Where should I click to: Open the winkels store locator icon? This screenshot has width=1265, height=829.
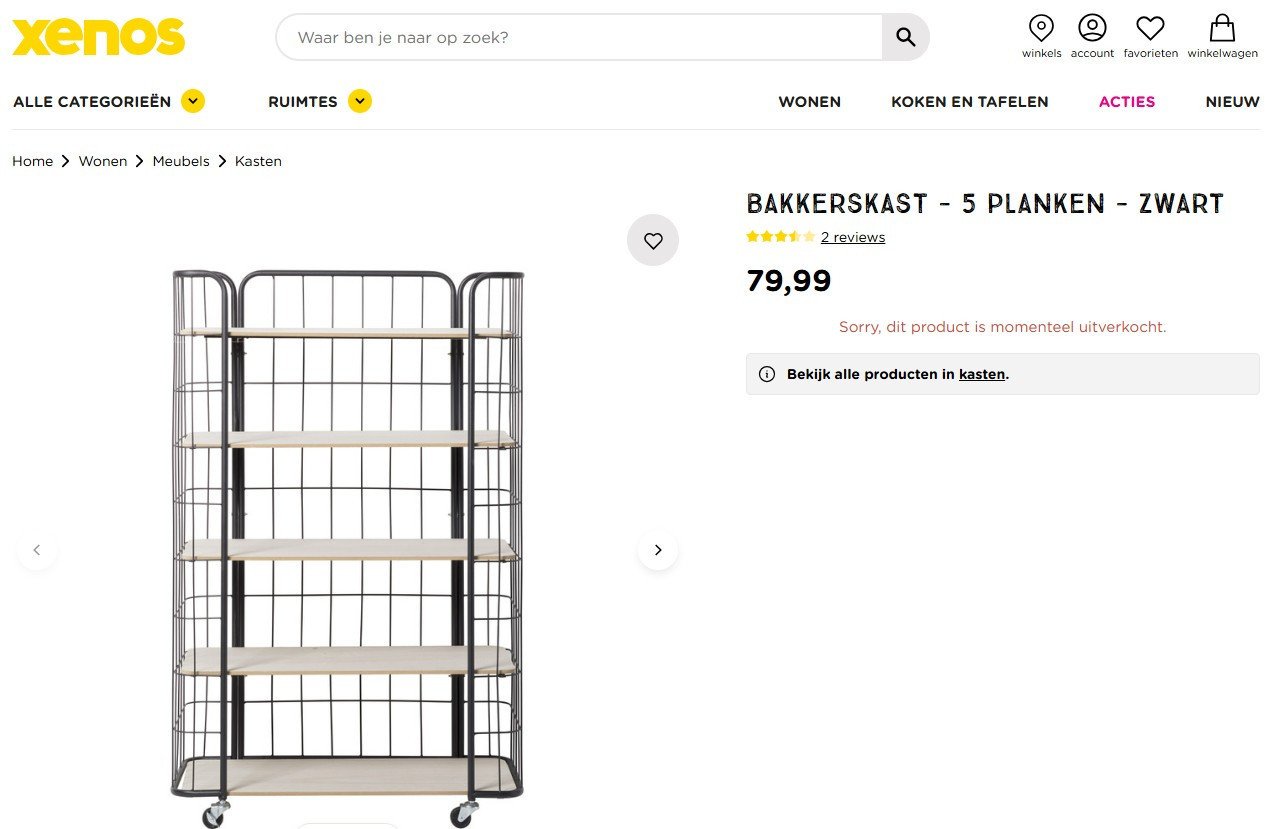click(1041, 28)
